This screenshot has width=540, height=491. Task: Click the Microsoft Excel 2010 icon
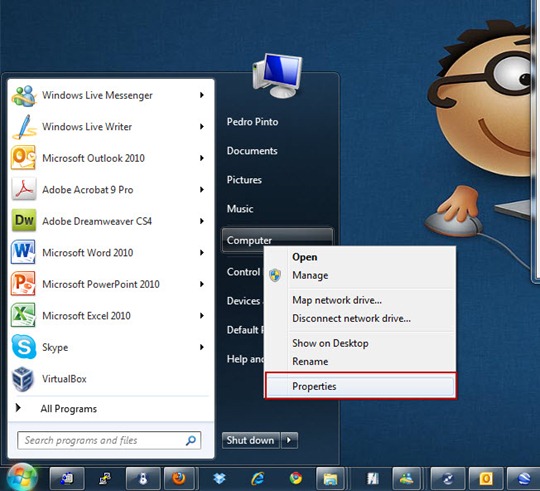(23, 315)
